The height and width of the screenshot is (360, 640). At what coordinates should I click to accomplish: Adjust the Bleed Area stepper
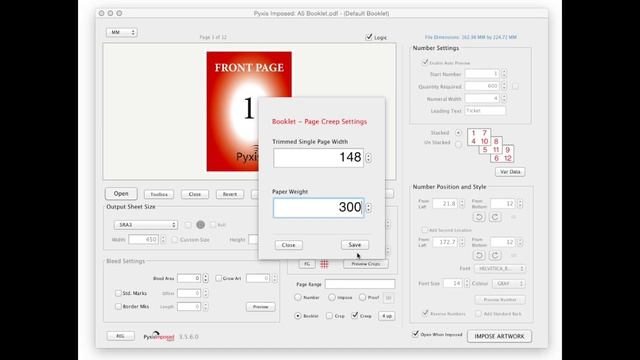click(x=205, y=278)
